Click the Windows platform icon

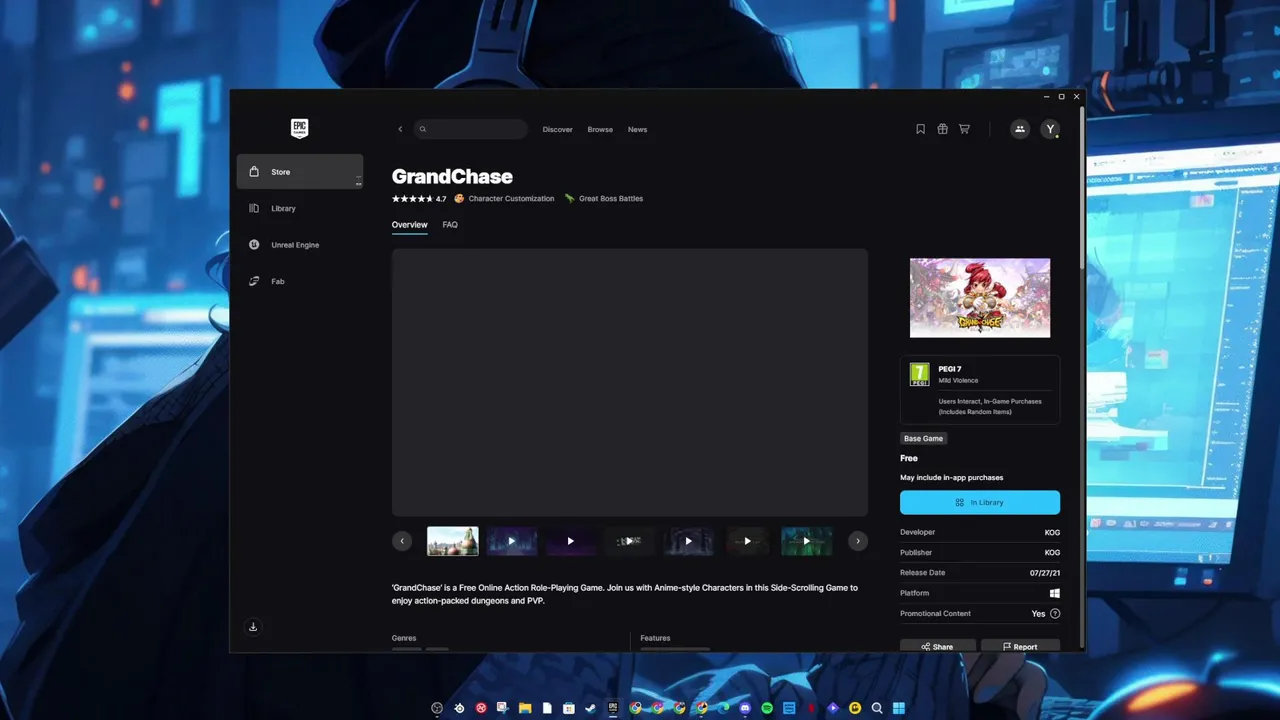(1055, 593)
